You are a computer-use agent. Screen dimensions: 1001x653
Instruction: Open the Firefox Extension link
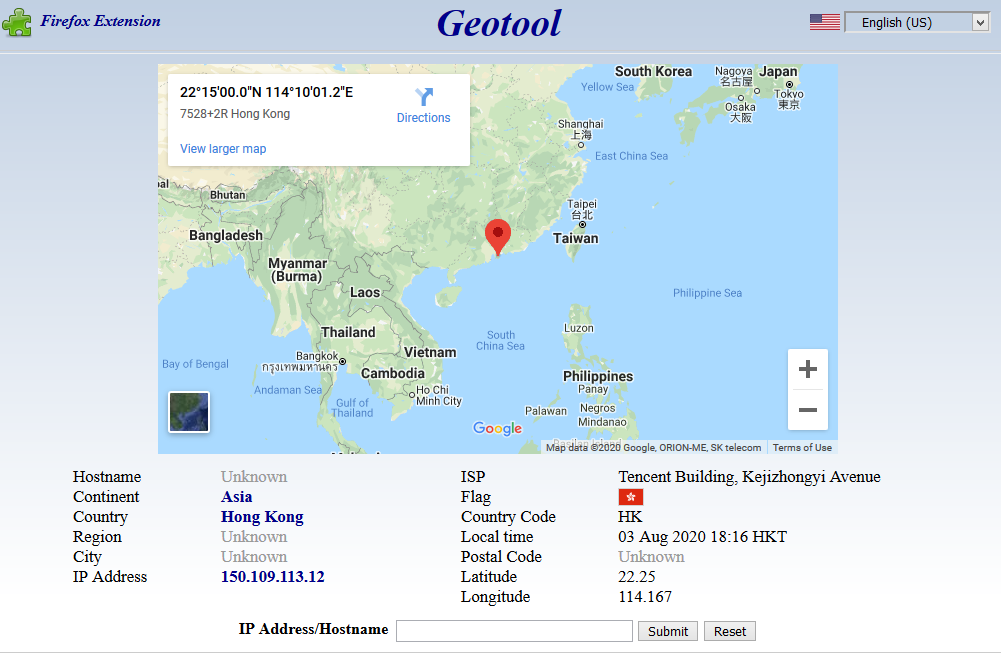[x=100, y=21]
